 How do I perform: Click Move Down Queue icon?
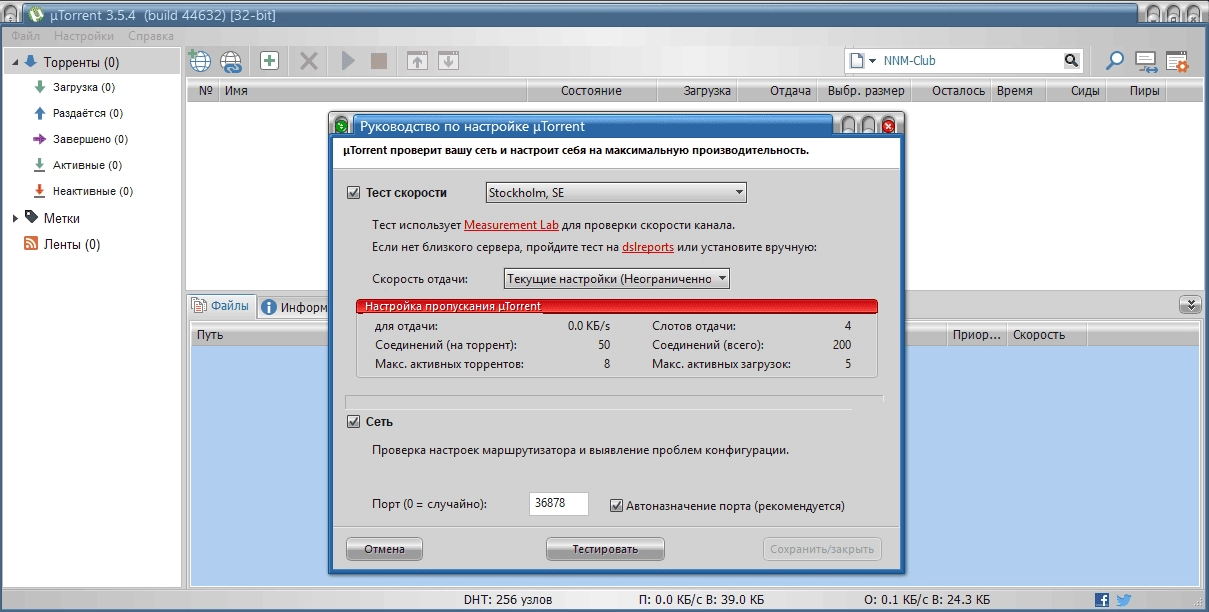[x=448, y=61]
